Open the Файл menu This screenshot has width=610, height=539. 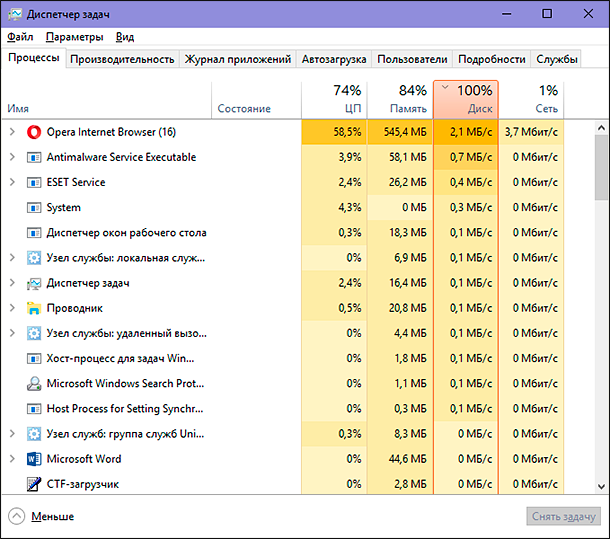coord(20,37)
